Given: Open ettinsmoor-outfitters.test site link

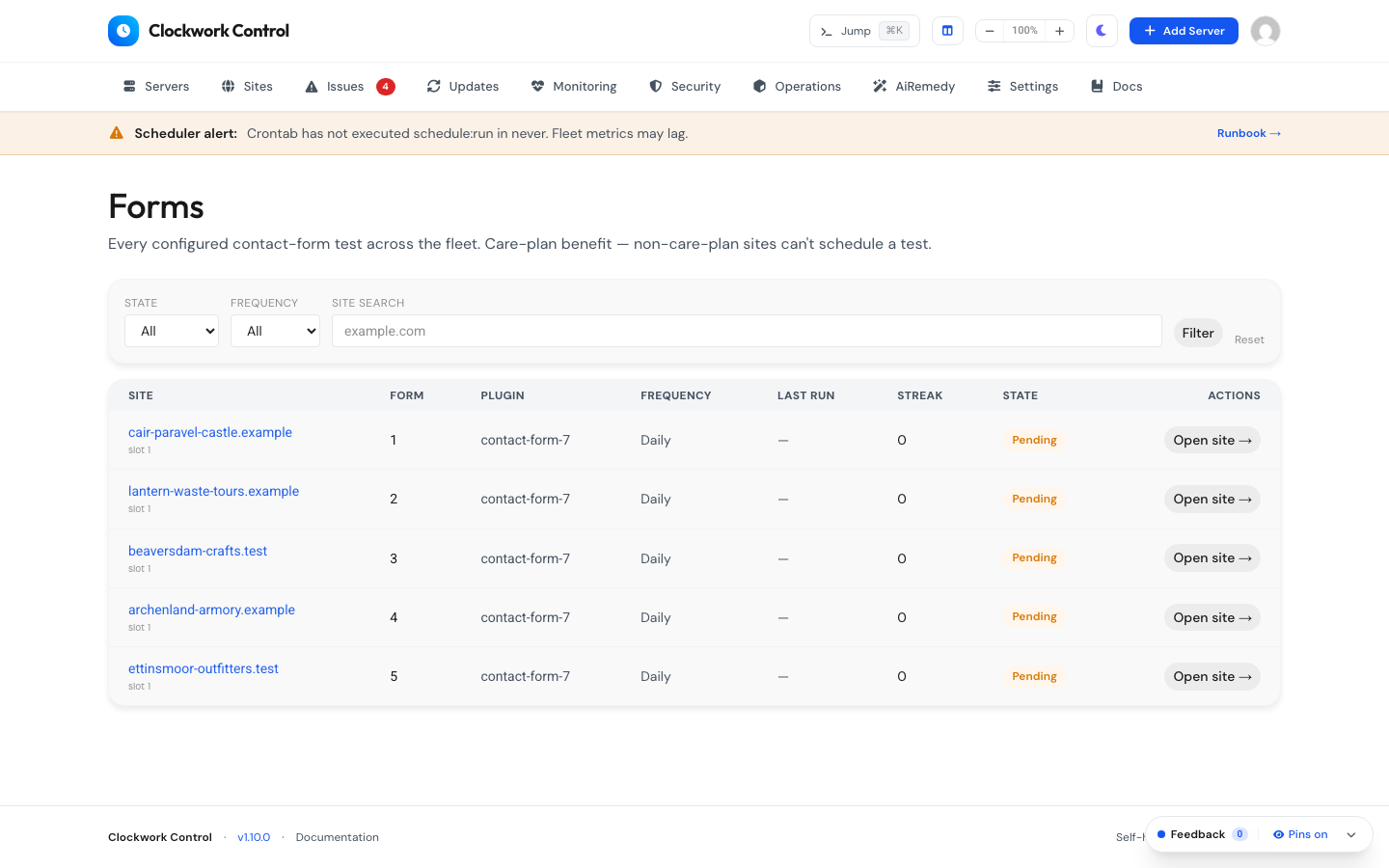Looking at the screenshot, I should [x=204, y=668].
